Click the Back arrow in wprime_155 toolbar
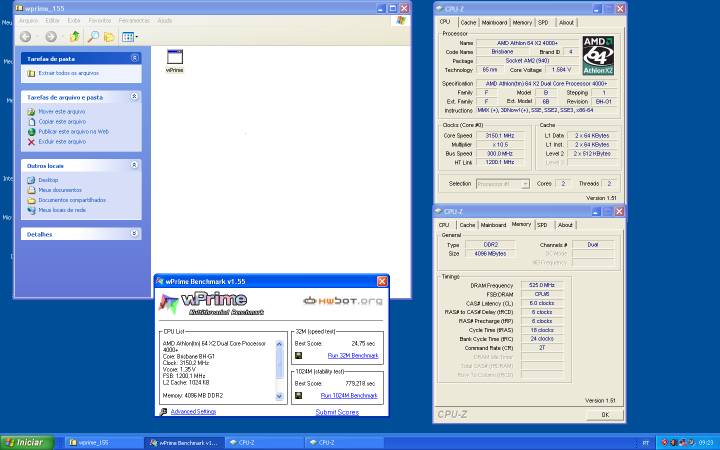This screenshot has width=720, height=450. pyautogui.click(x=26, y=37)
